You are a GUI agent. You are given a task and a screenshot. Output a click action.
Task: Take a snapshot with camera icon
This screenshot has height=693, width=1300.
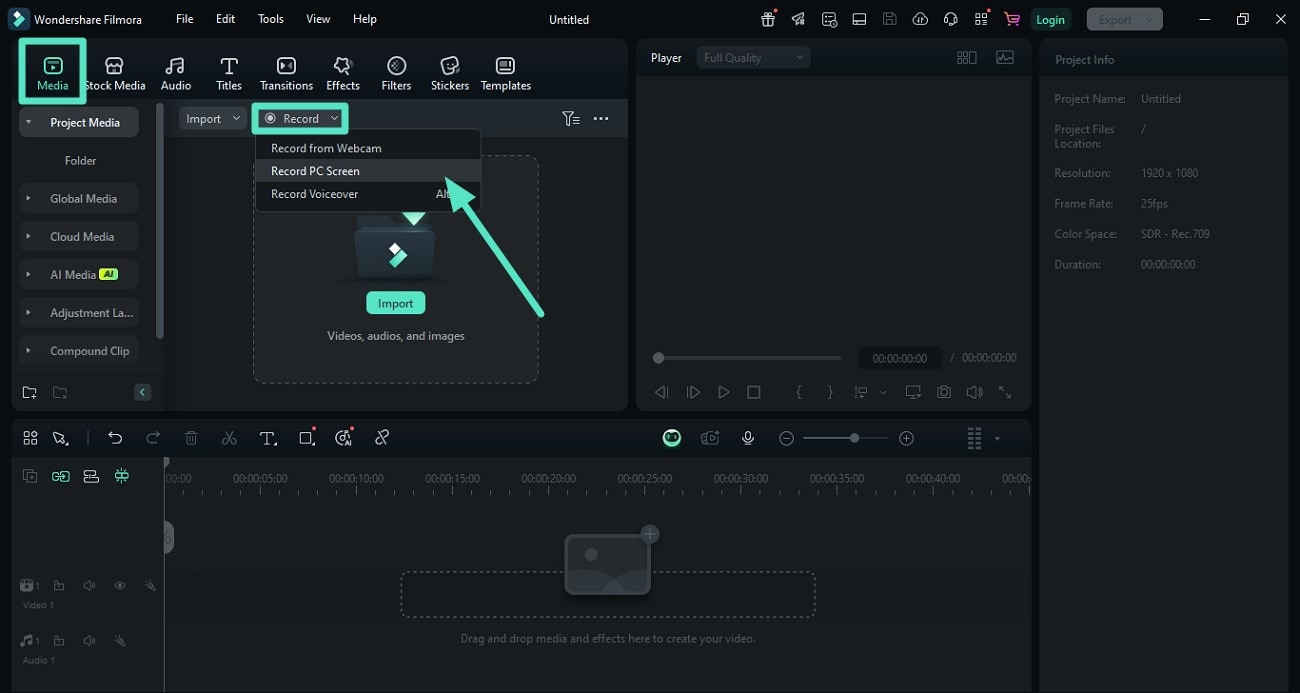(944, 393)
